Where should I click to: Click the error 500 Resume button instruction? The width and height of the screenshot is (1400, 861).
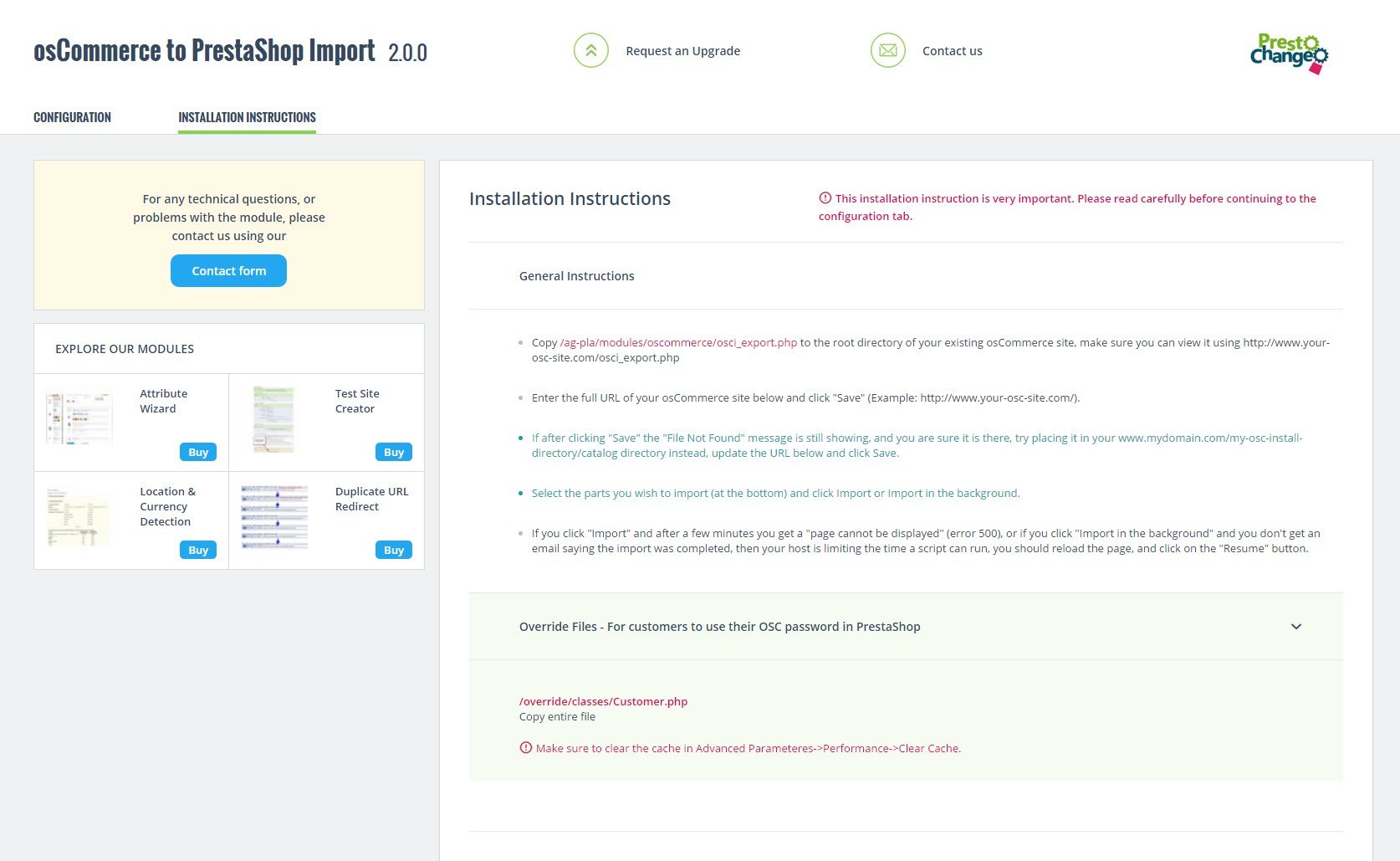[926, 541]
